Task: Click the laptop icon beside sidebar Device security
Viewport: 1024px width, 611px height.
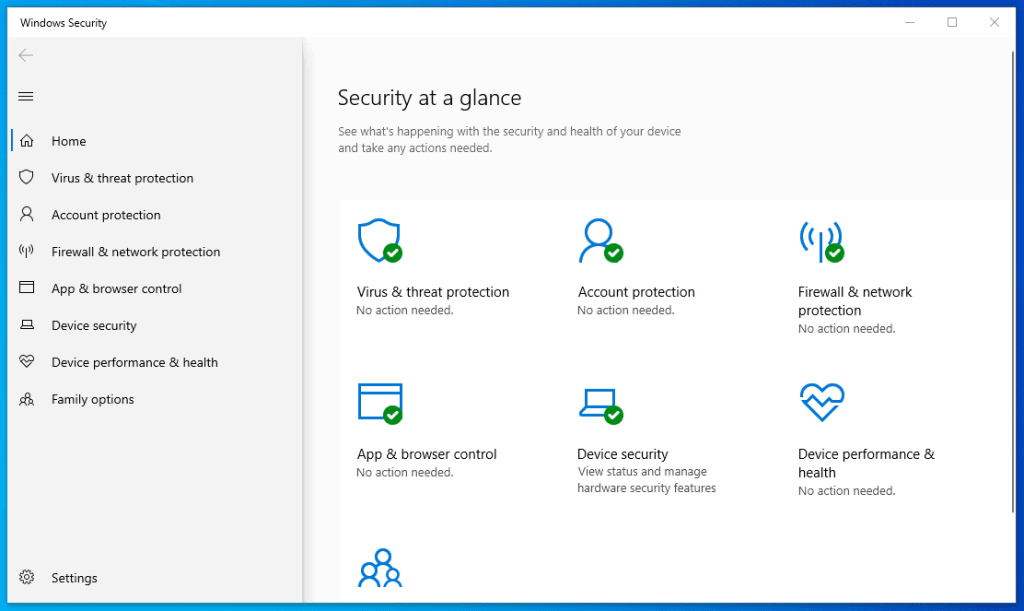Action: 27,325
